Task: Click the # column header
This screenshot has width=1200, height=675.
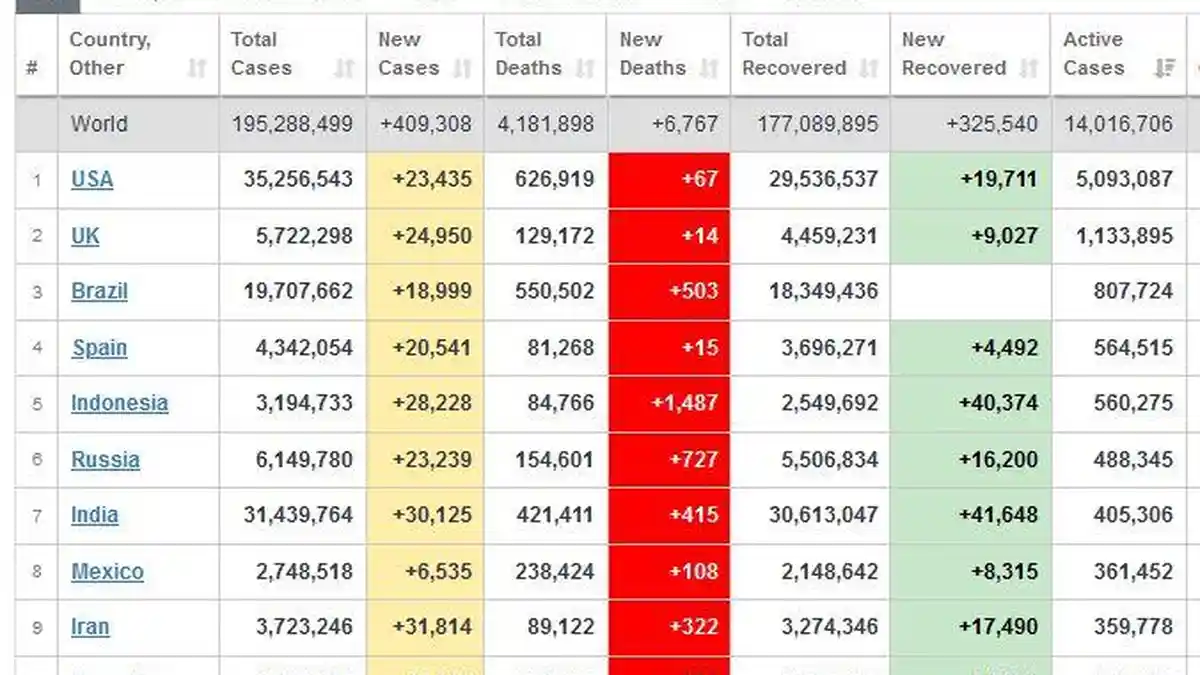Action: 33,69
